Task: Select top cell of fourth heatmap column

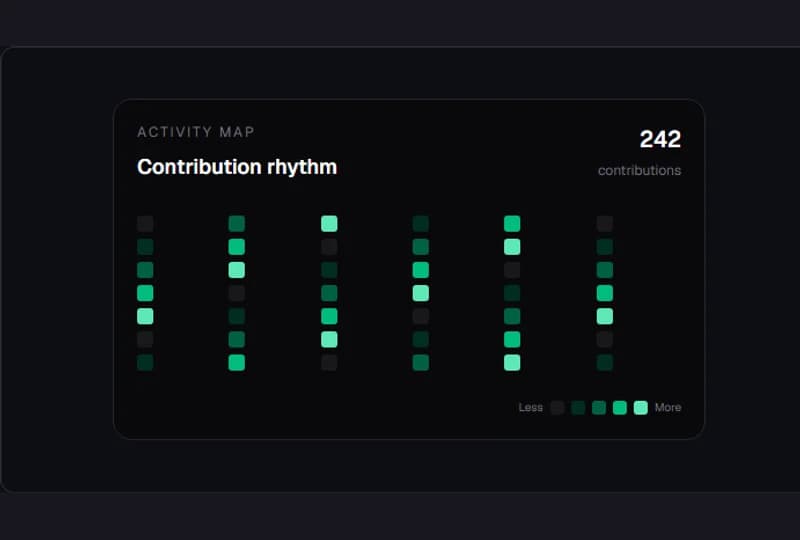Action: 421,224
